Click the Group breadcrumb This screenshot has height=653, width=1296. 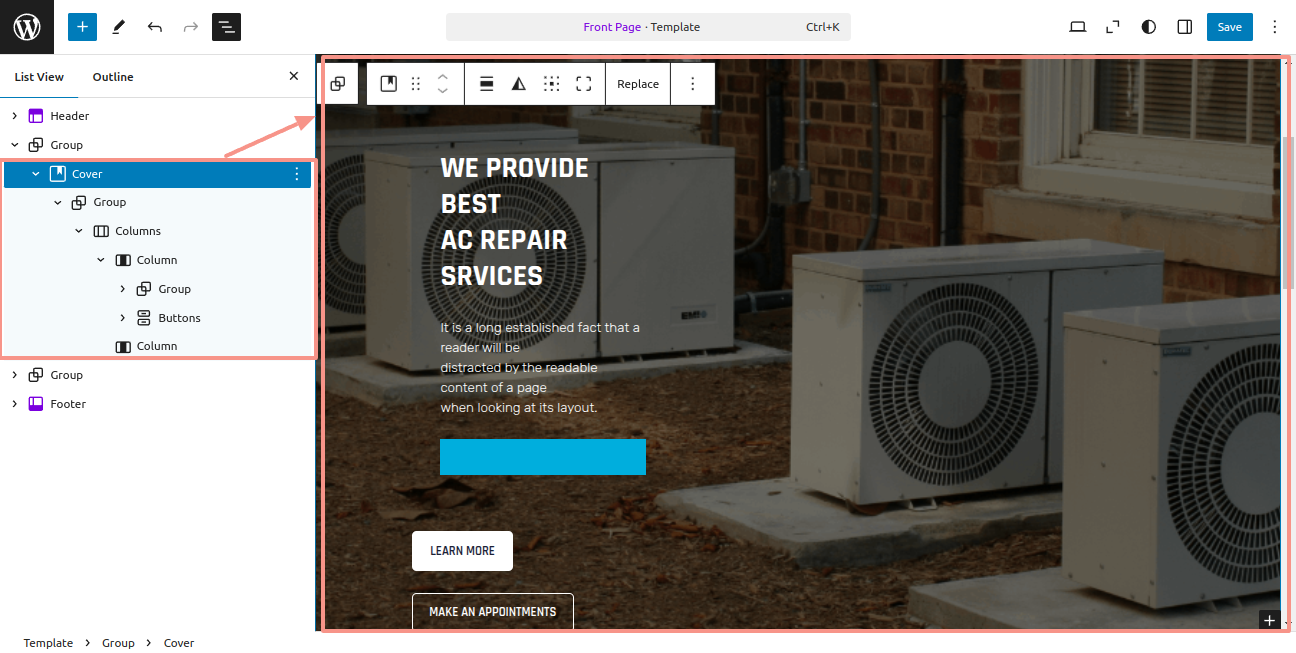click(x=118, y=643)
